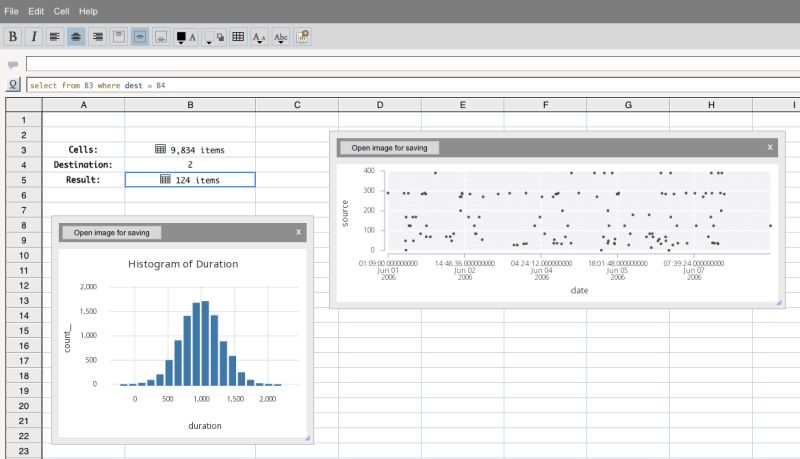
Task: Open the Cell menu
Action: [x=61, y=11]
